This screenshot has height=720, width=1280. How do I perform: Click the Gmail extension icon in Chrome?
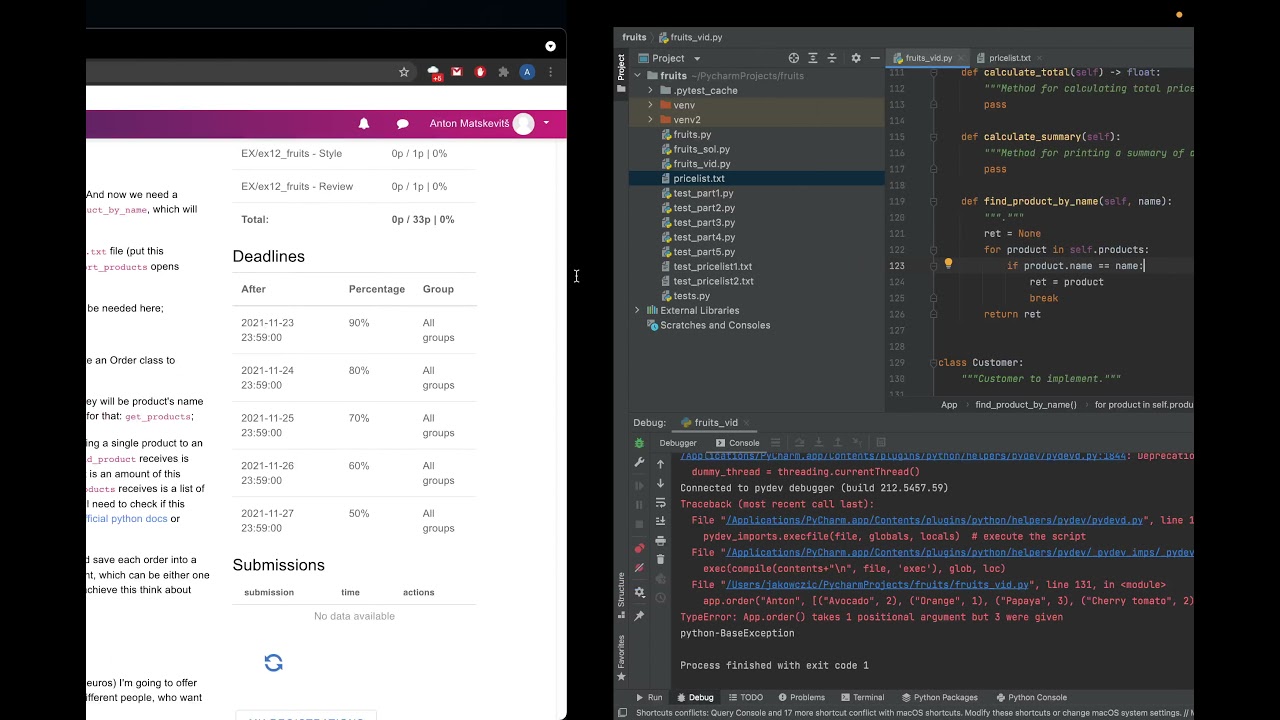click(x=457, y=72)
